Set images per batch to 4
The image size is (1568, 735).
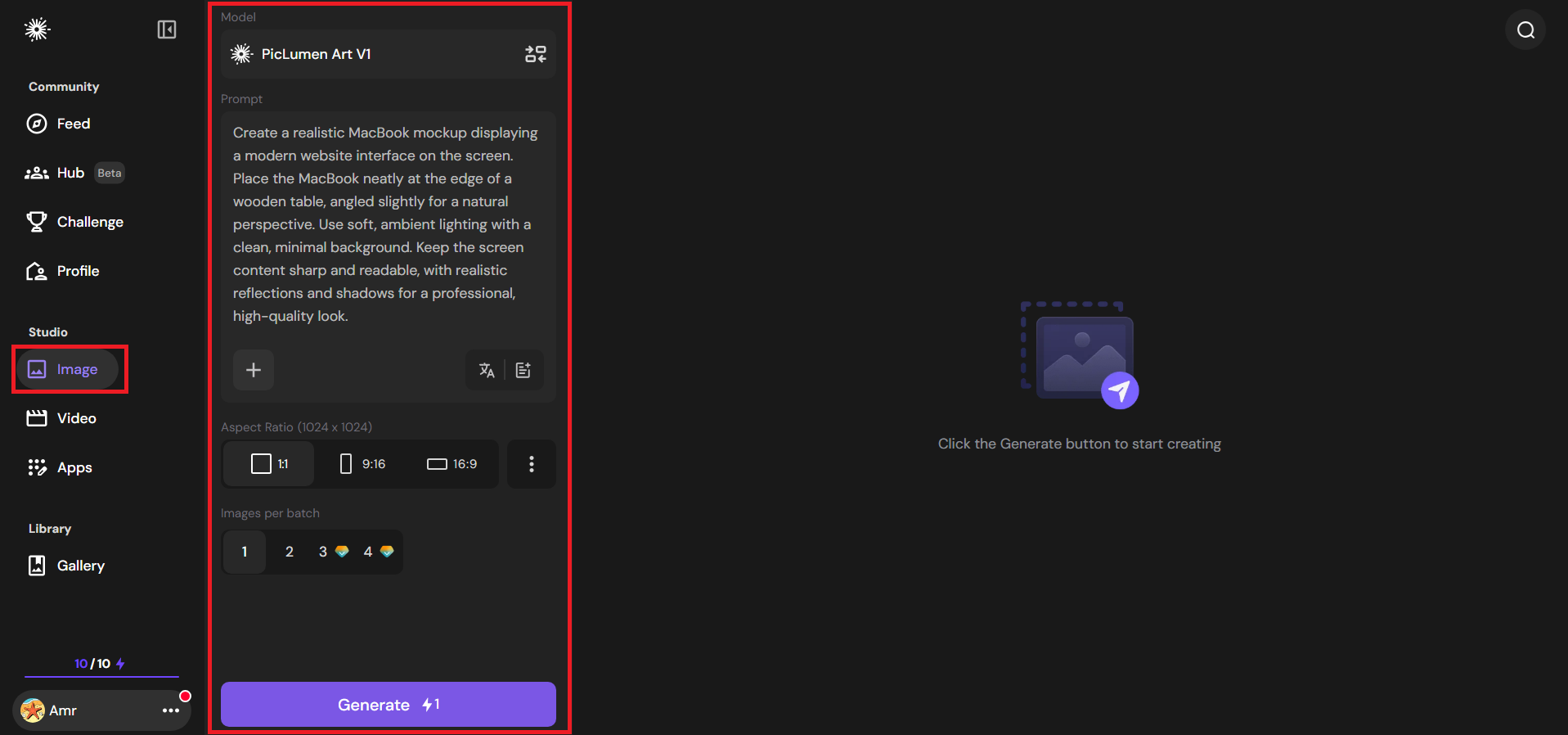378,552
